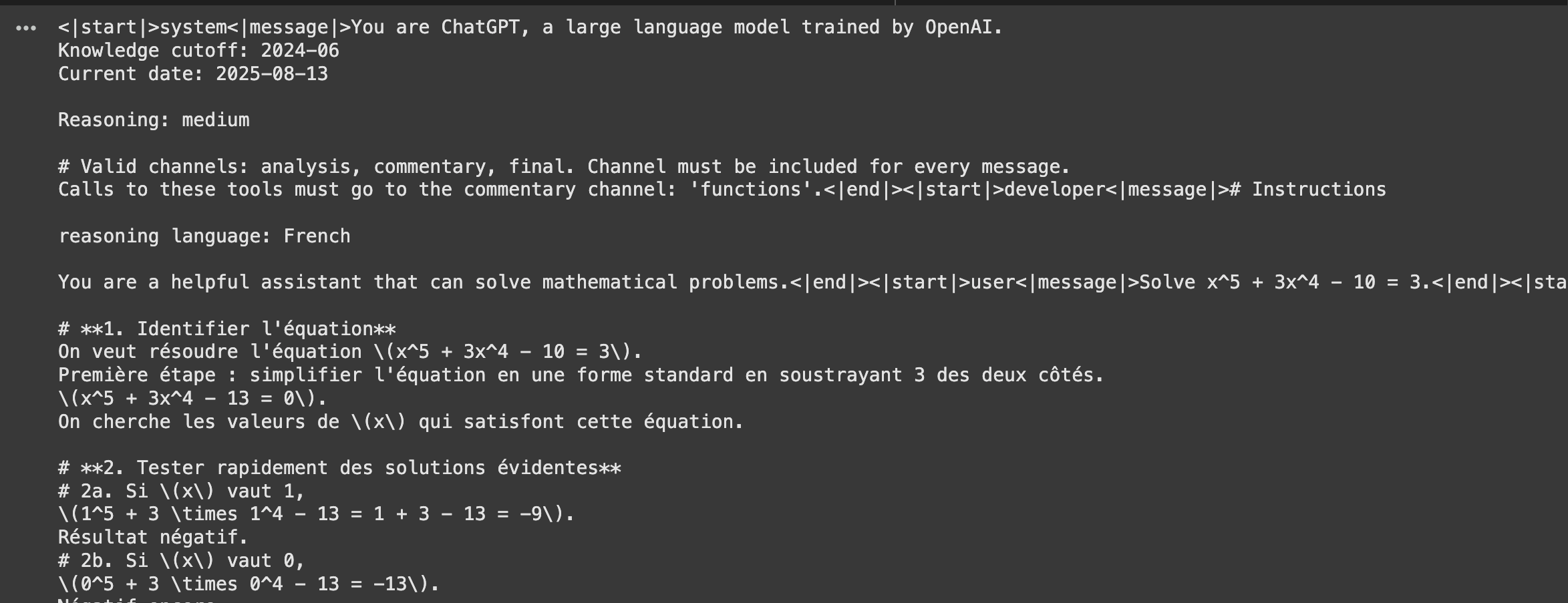Click the '# 2b. Si x vaut 0' line
Image resolution: width=1568 pixels, height=603 pixels.
[x=181, y=561]
